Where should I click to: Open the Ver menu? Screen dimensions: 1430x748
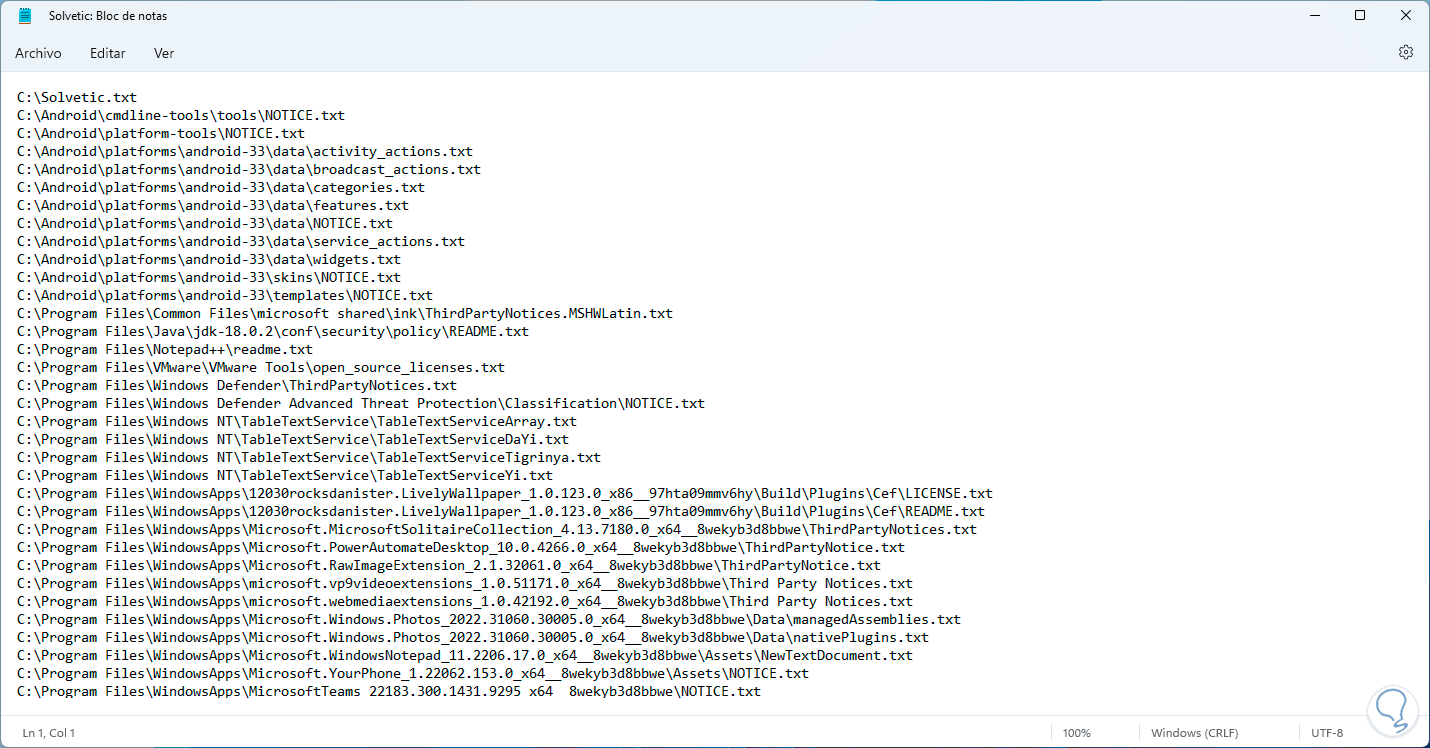164,53
